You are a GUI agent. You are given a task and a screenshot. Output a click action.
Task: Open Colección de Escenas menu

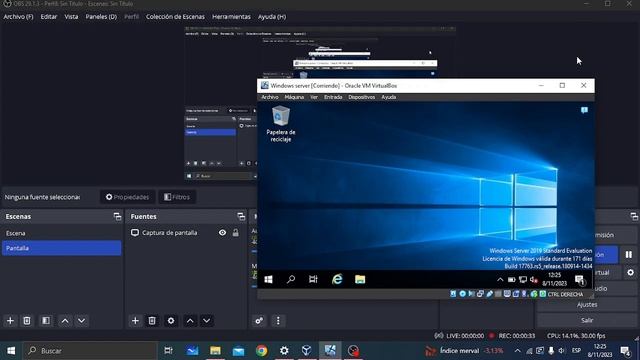(175, 17)
